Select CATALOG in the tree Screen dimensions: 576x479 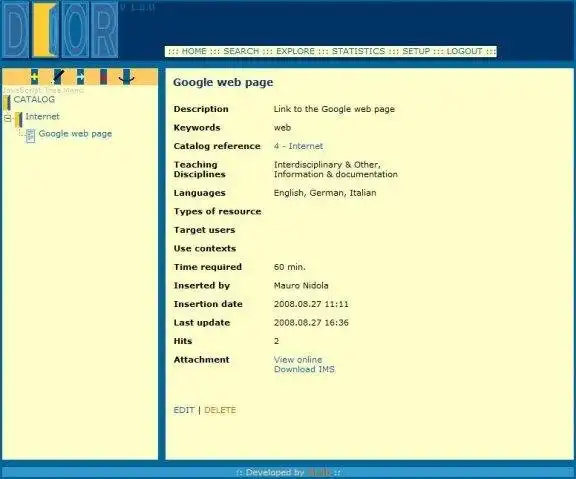point(34,99)
